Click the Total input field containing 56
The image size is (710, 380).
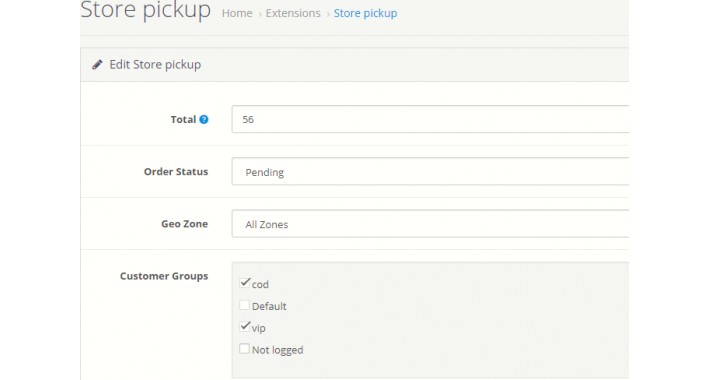pos(430,119)
